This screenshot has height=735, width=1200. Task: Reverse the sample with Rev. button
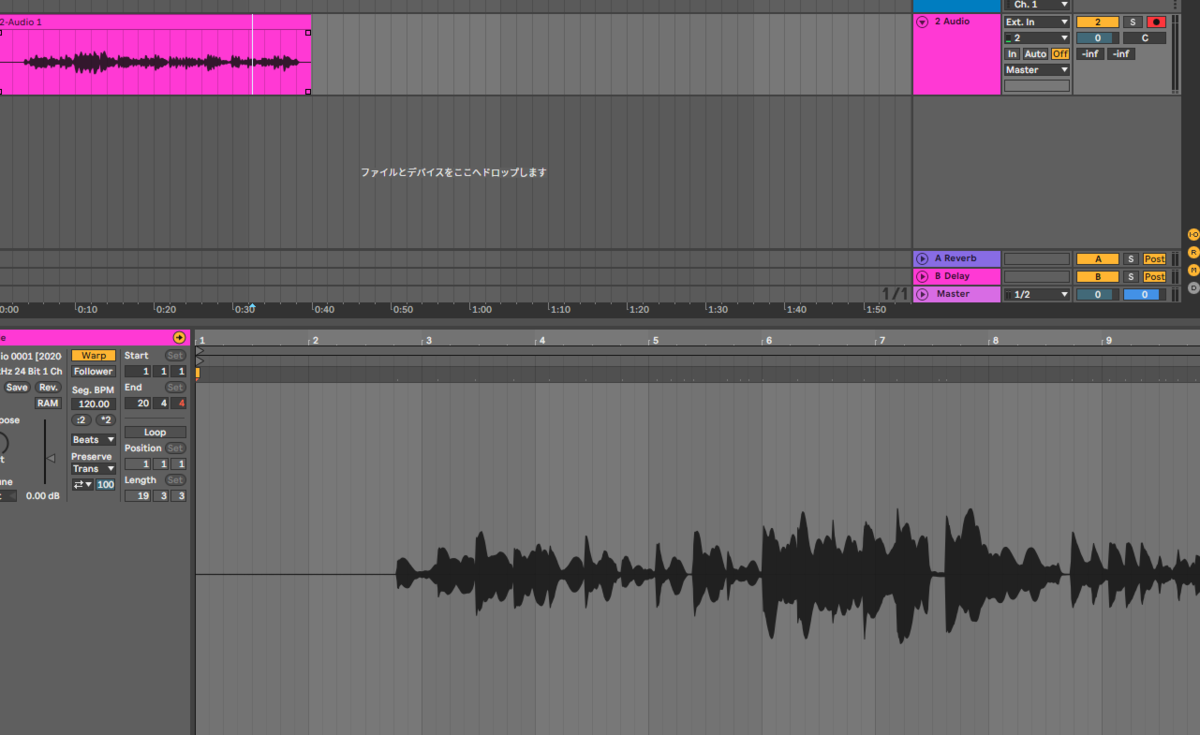(x=49, y=387)
